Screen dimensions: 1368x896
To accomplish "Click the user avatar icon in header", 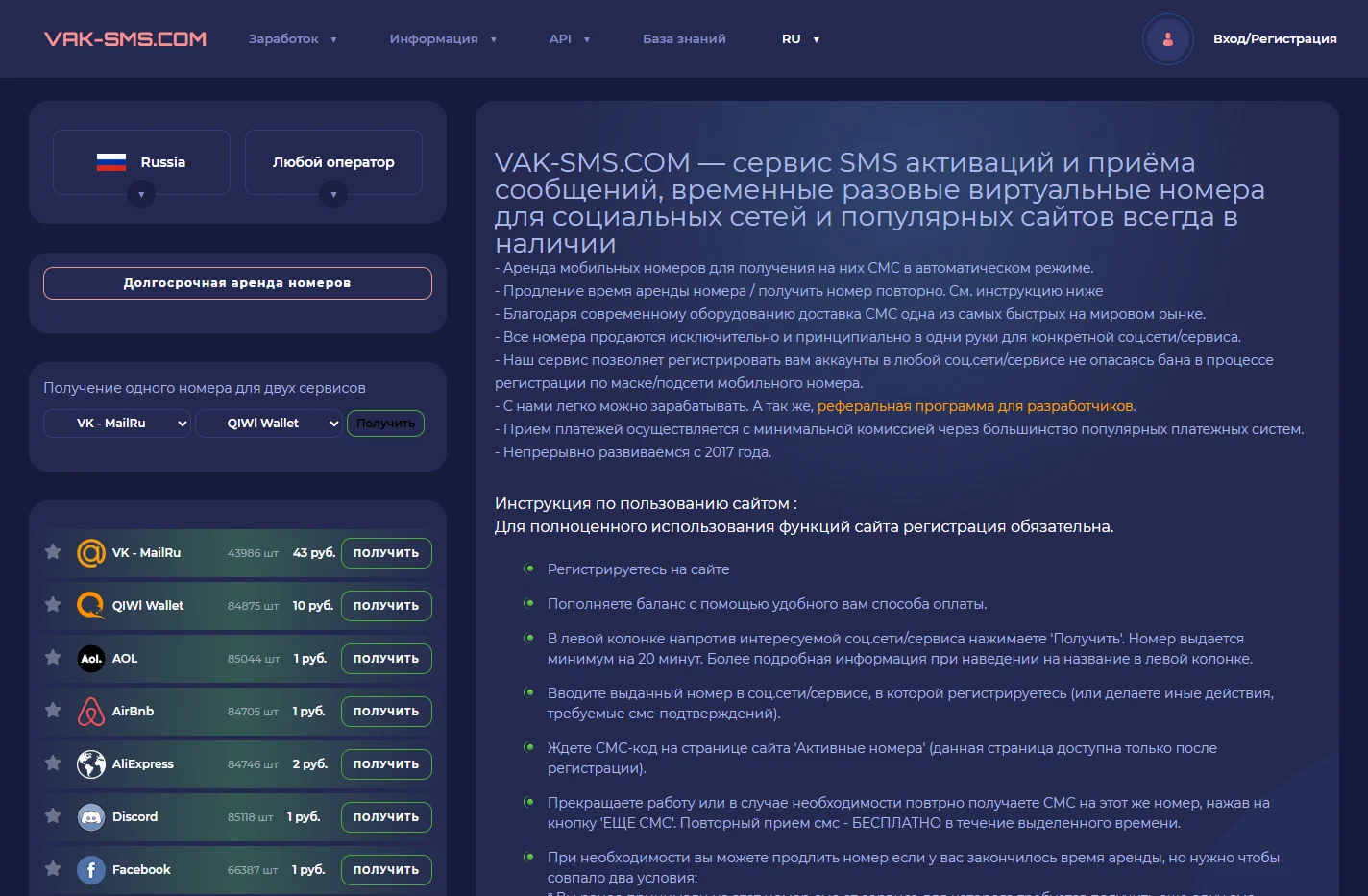I will 1168,39.
